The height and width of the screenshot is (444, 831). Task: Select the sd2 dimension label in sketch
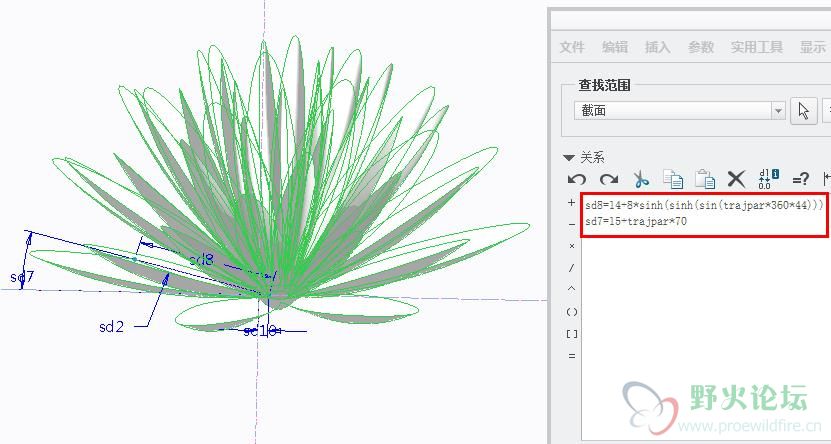point(111,326)
